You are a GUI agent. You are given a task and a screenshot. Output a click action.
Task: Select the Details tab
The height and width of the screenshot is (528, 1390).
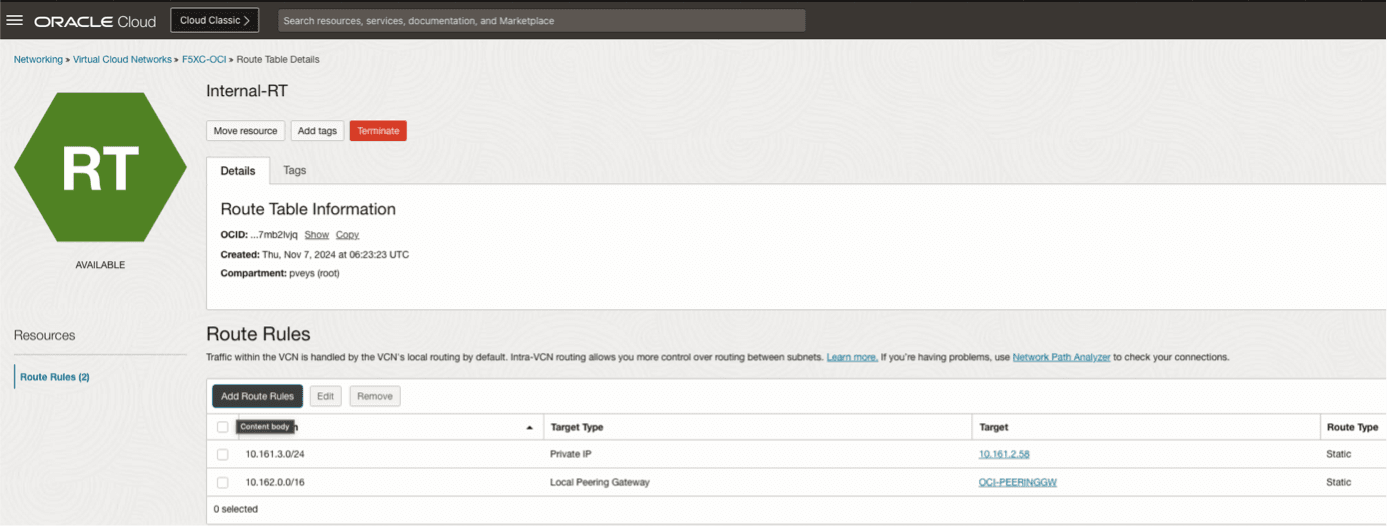(x=238, y=171)
